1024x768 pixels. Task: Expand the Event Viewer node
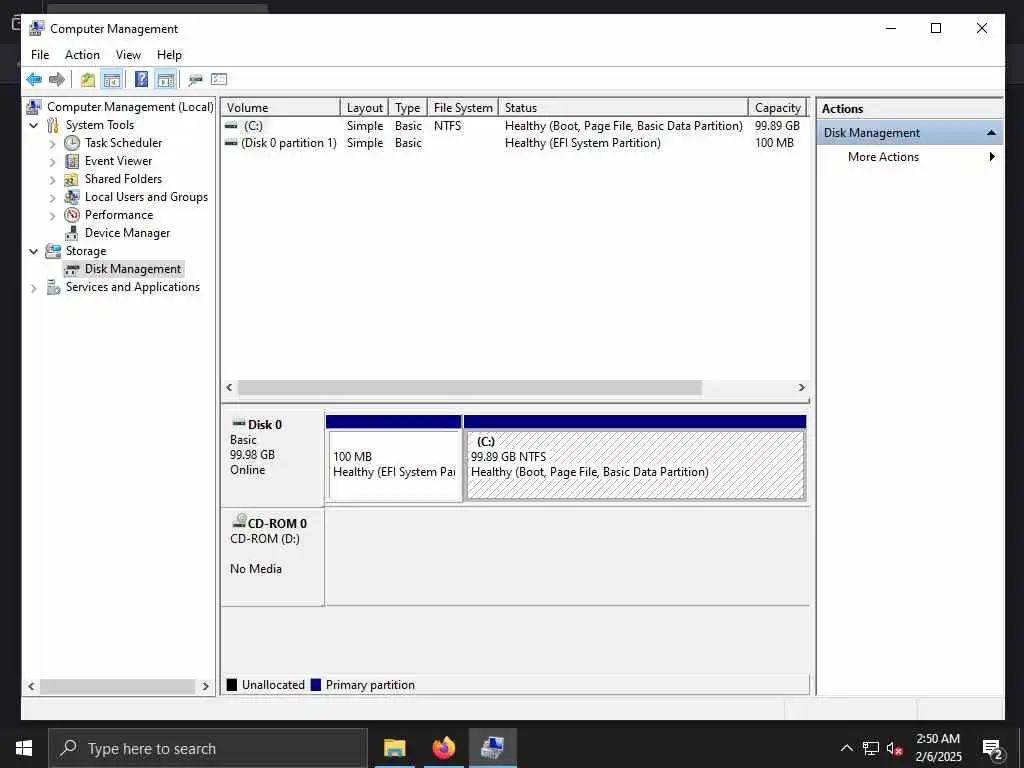coord(53,161)
